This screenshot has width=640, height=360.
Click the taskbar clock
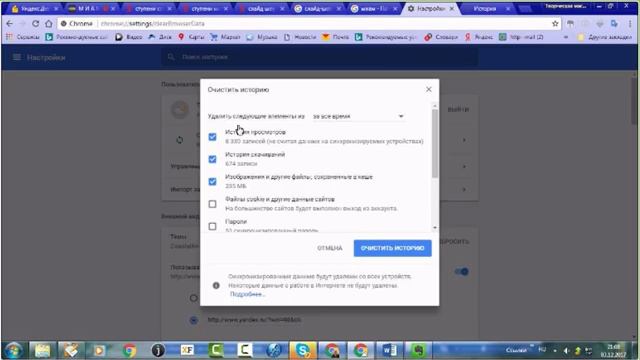(x=613, y=351)
